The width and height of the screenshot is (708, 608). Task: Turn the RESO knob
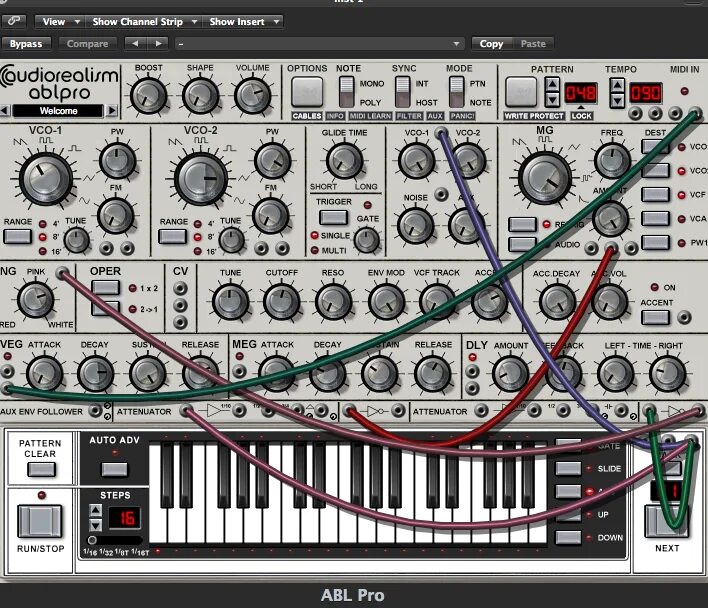coord(334,302)
